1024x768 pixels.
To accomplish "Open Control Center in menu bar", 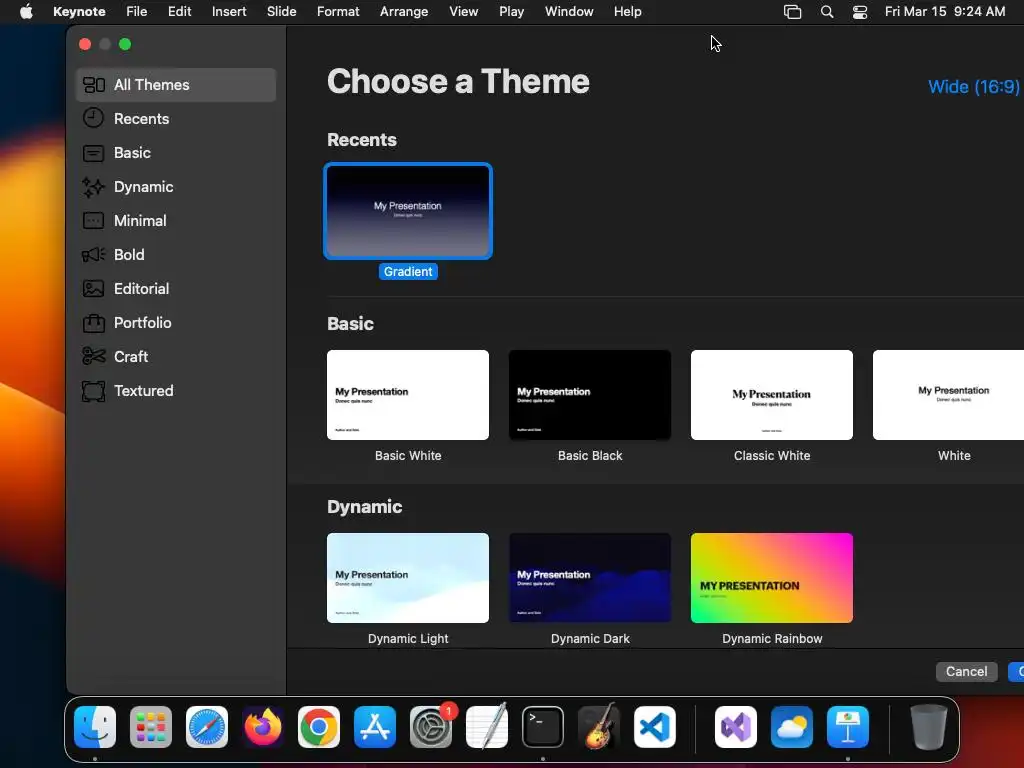I will point(860,12).
